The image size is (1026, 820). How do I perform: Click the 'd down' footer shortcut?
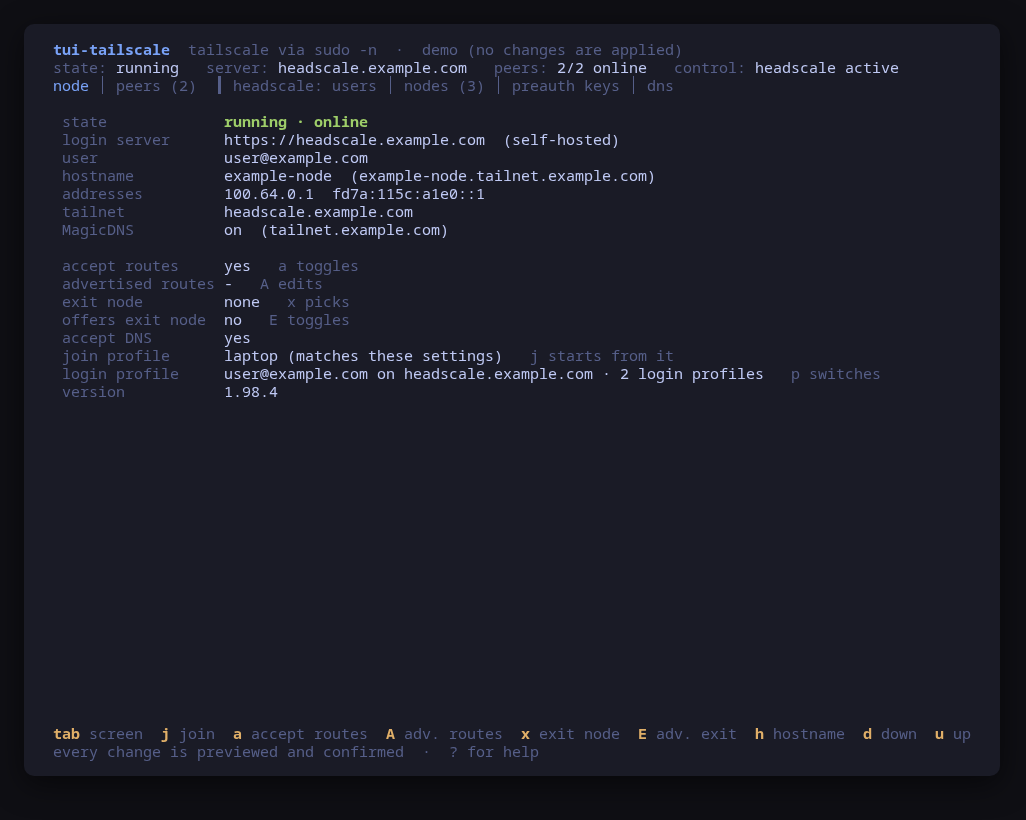point(889,734)
